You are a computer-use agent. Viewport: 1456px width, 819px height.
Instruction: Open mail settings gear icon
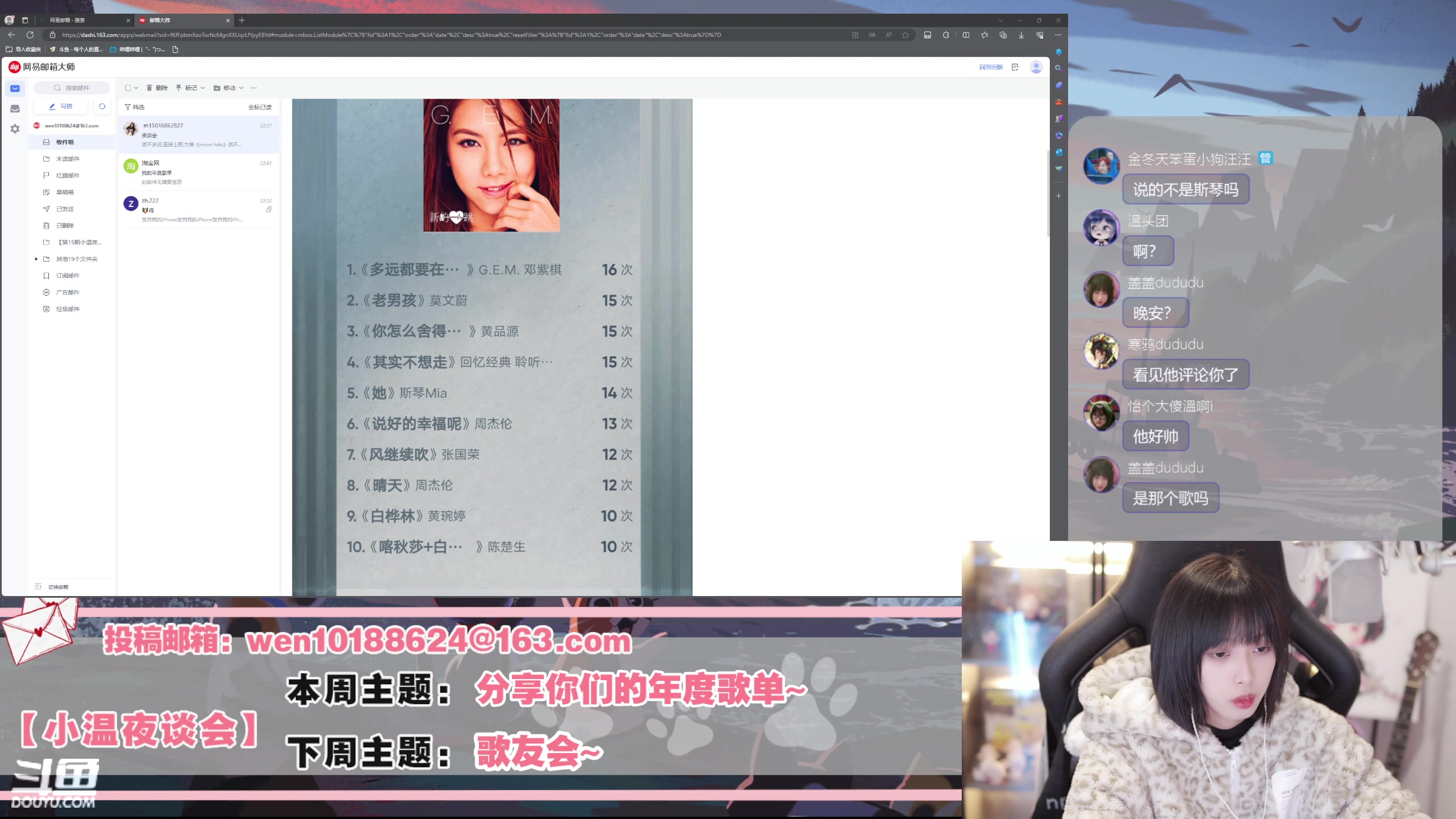15,129
